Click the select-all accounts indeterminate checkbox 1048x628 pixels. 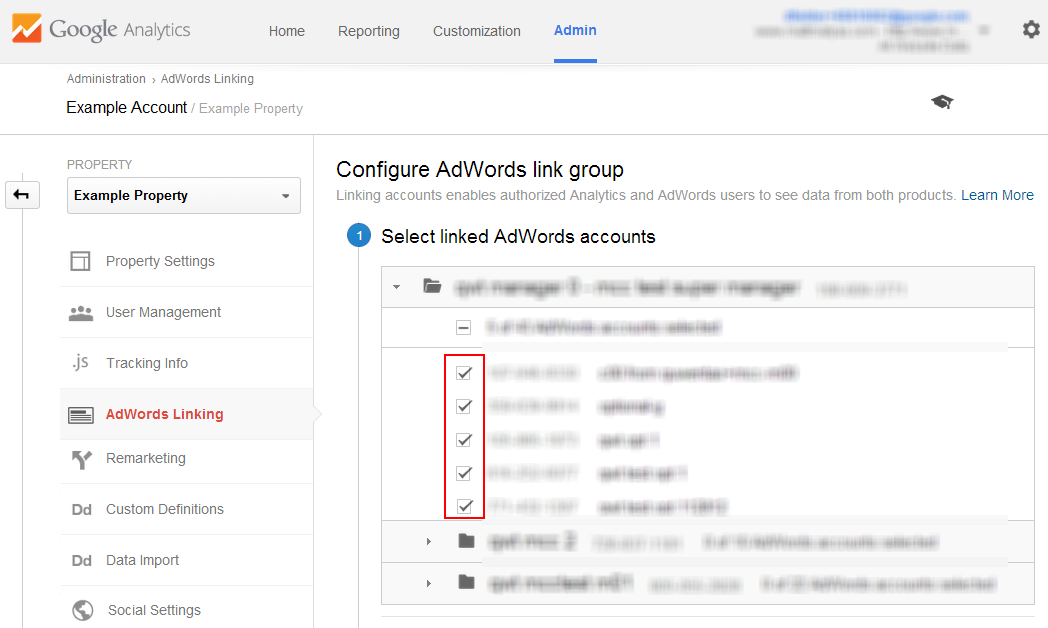pos(461,326)
